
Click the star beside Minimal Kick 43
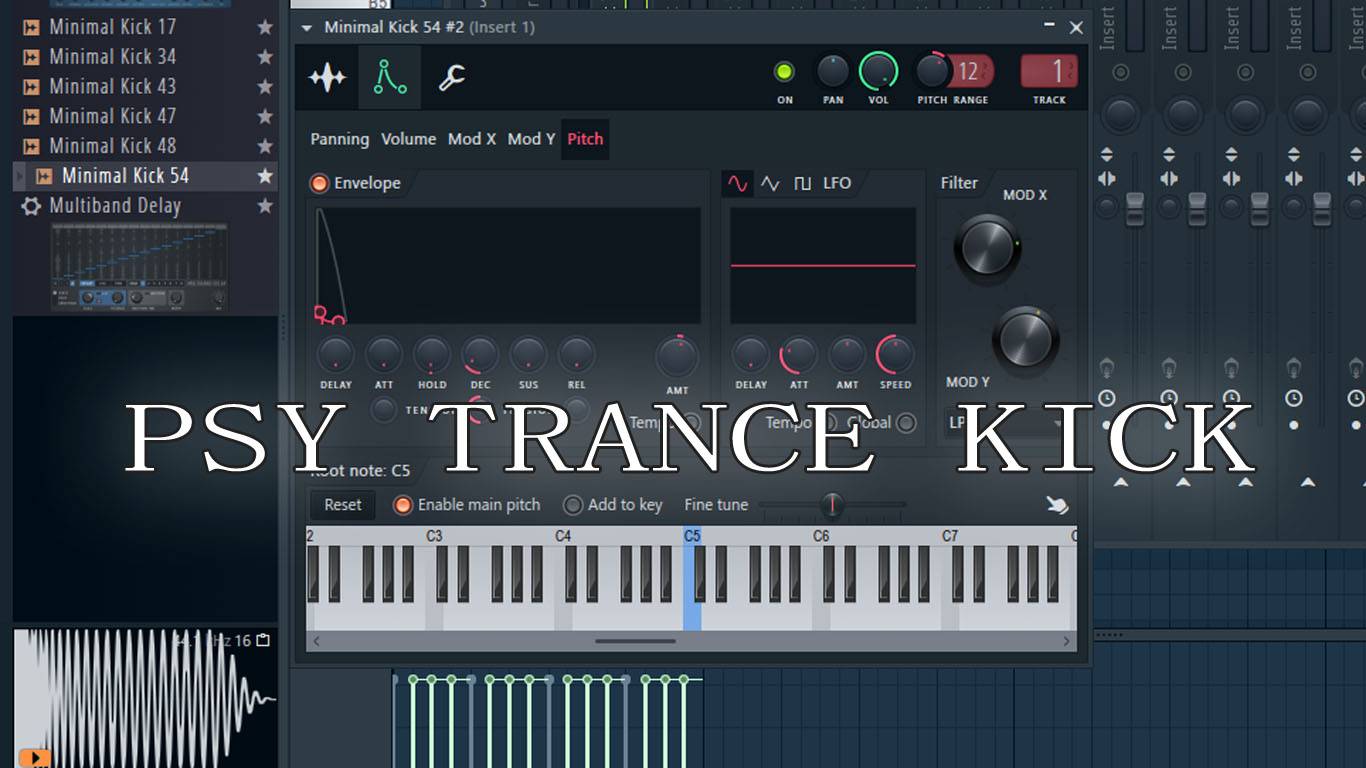(265, 87)
